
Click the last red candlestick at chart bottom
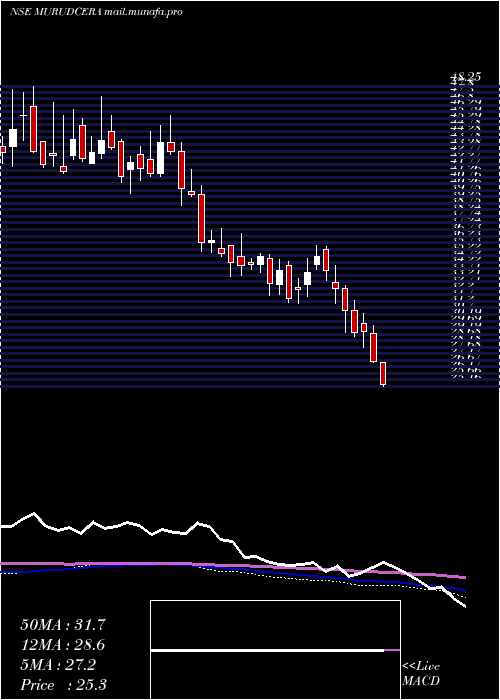coord(383,374)
